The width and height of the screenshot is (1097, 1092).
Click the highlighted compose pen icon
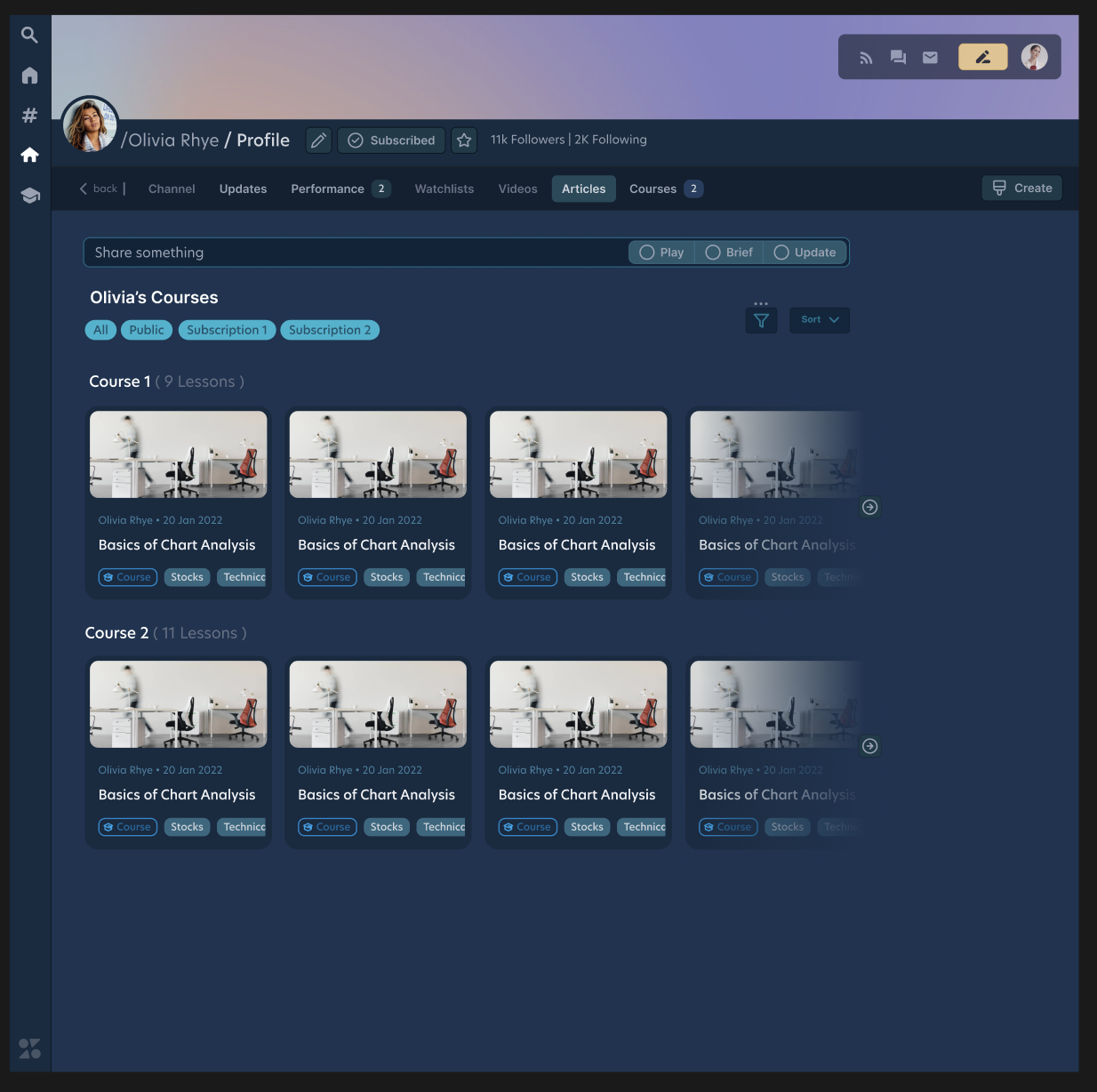[x=982, y=57]
